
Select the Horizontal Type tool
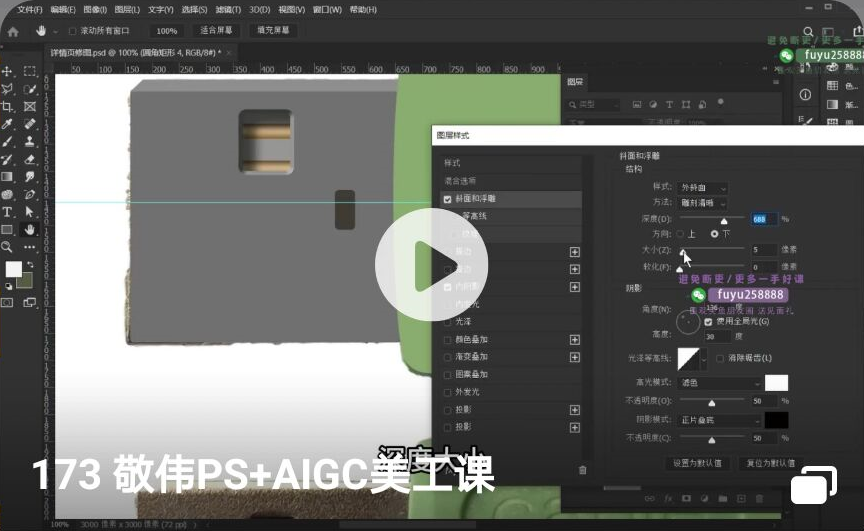(x=8, y=212)
